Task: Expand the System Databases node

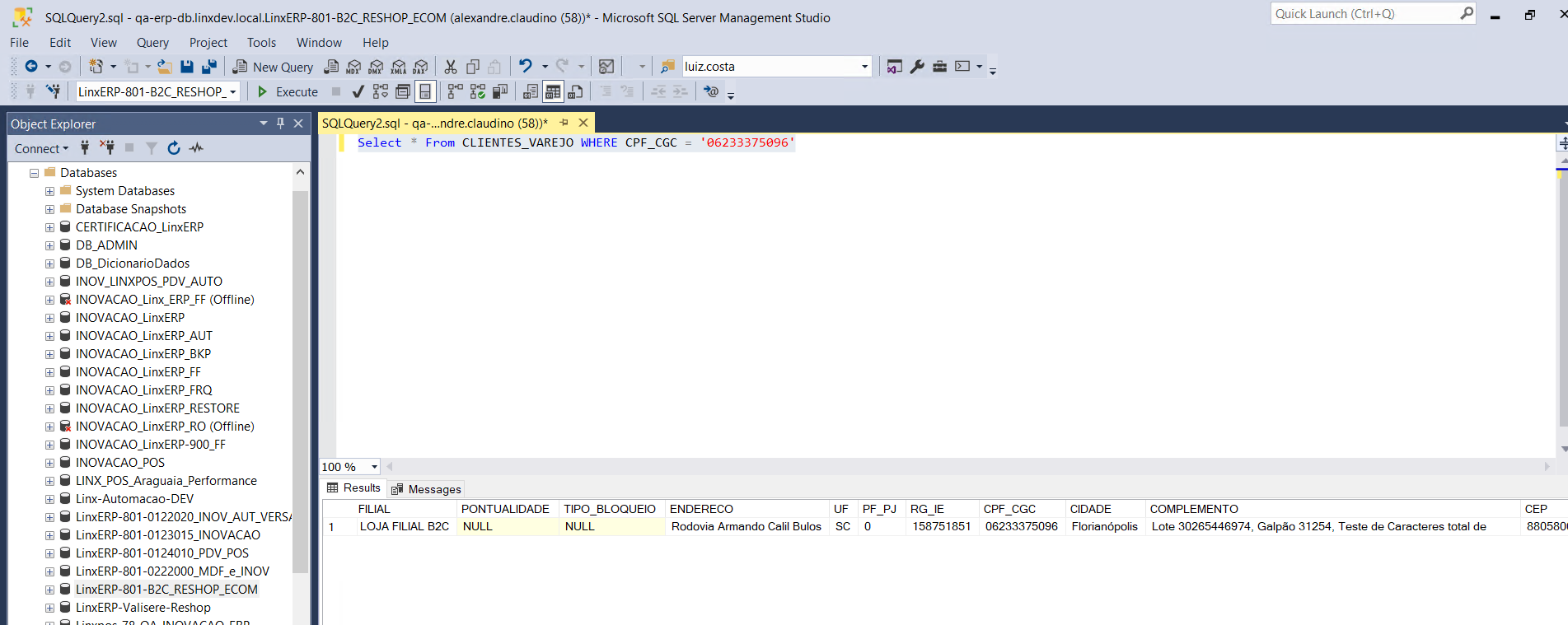Action: point(49,191)
